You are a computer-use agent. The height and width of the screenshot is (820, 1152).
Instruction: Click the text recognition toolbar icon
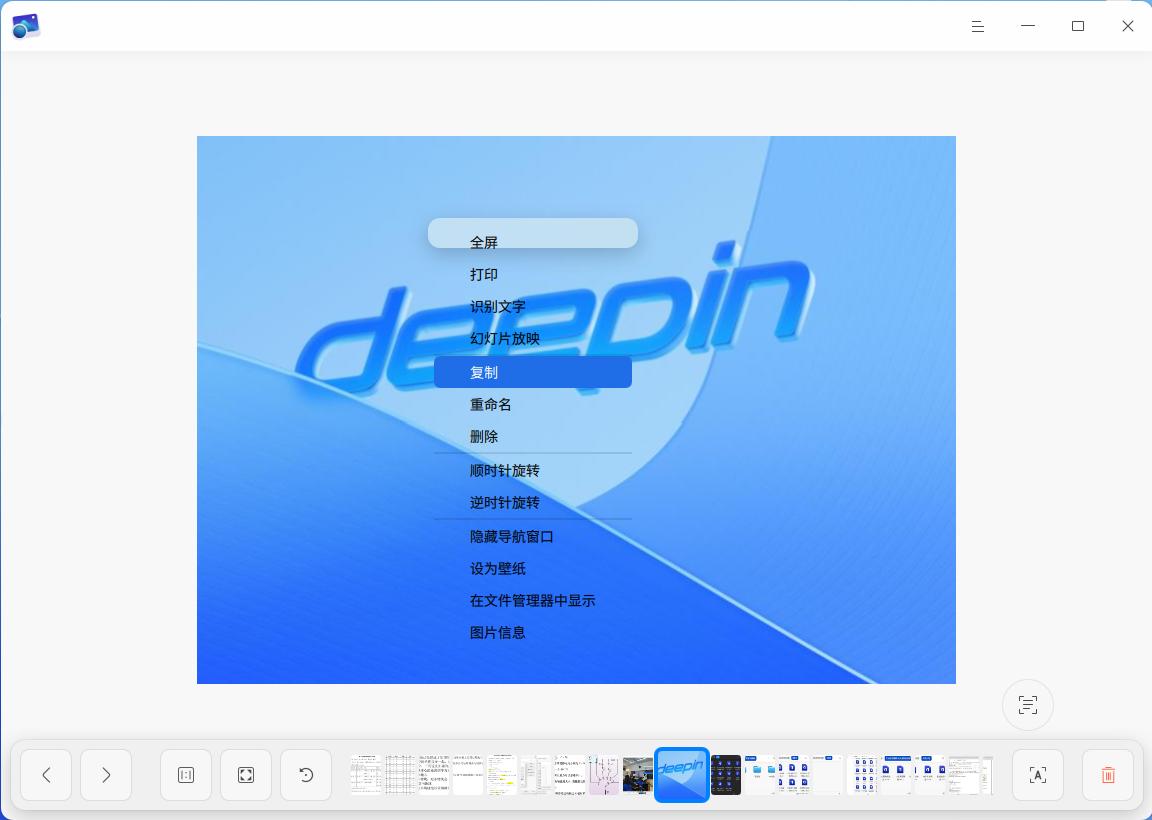[1037, 775]
